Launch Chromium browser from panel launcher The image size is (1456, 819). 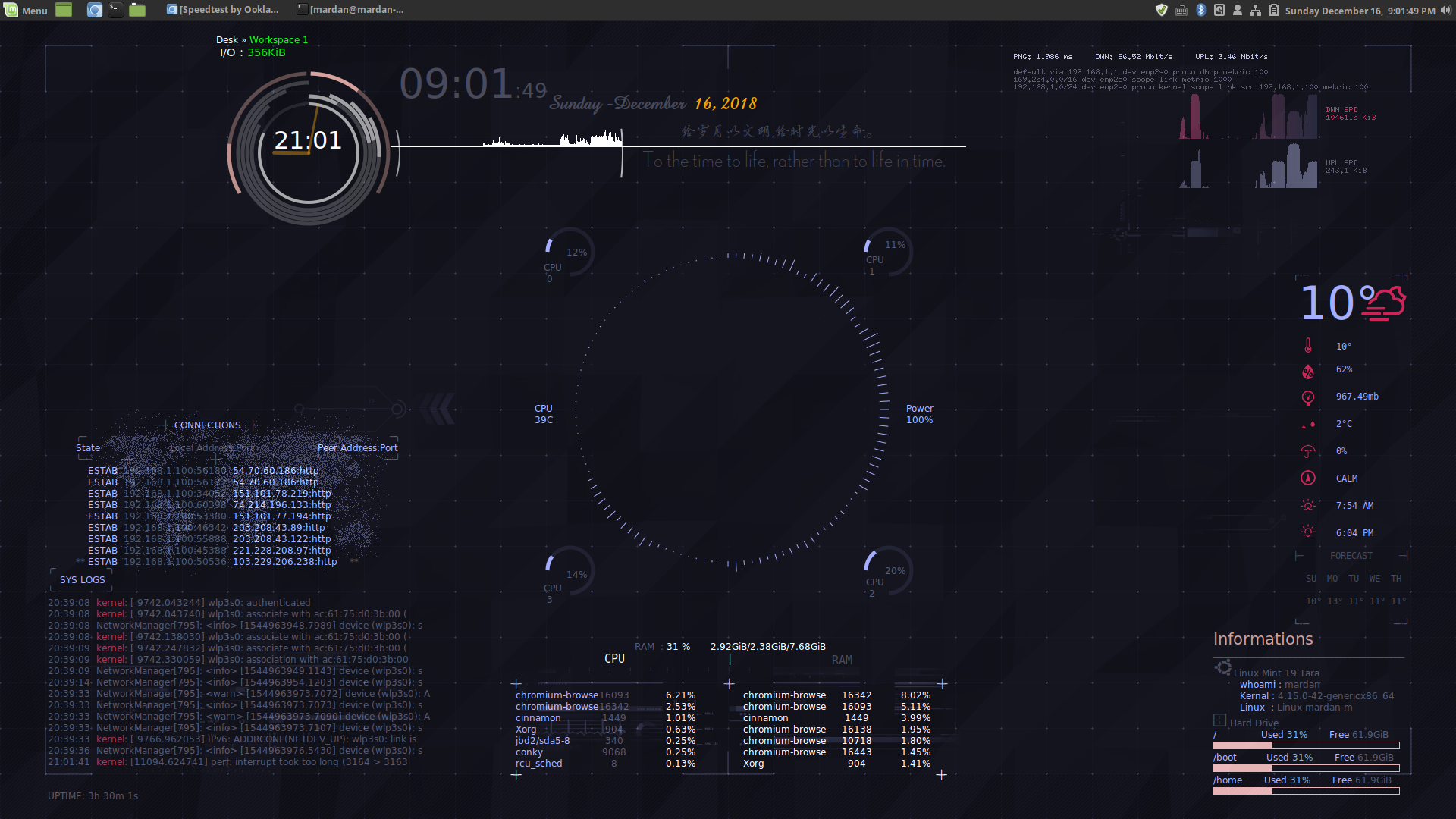point(94,10)
